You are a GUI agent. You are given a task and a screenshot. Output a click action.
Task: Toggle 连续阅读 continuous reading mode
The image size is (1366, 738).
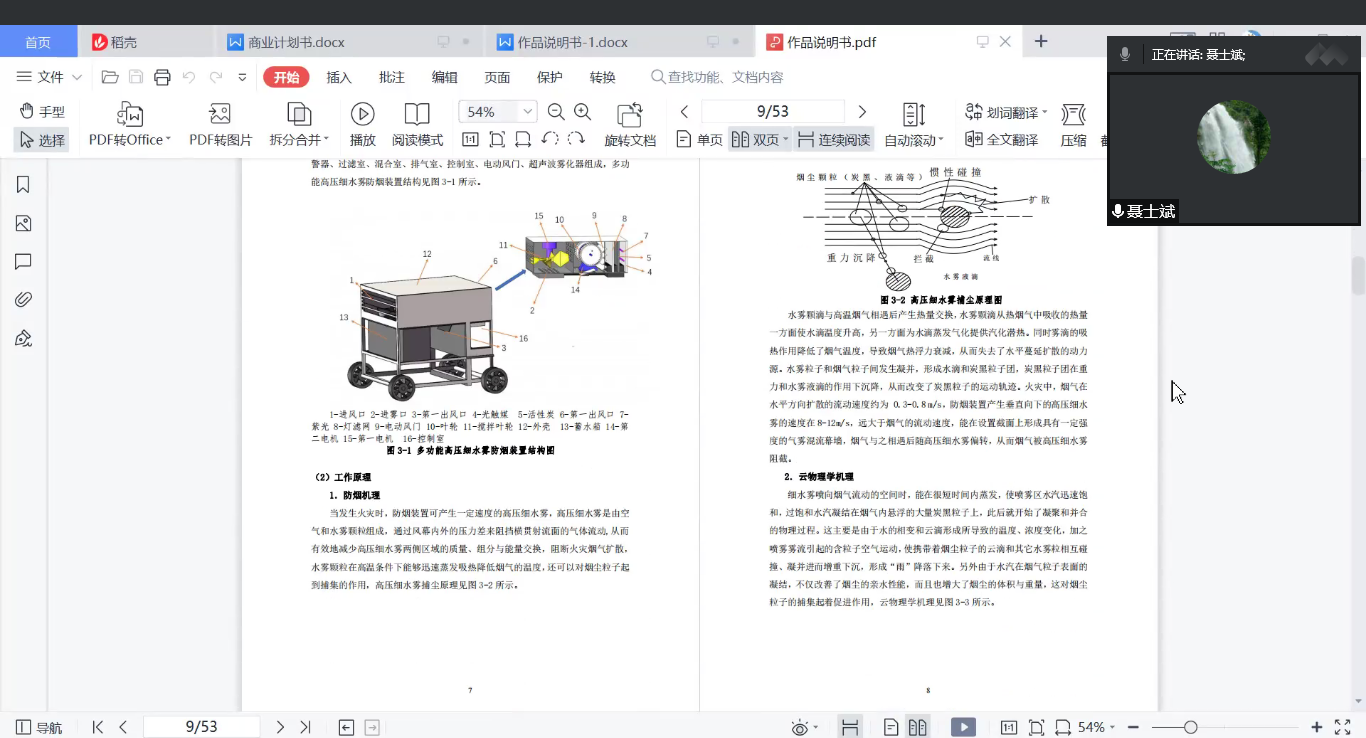pos(833,140)
